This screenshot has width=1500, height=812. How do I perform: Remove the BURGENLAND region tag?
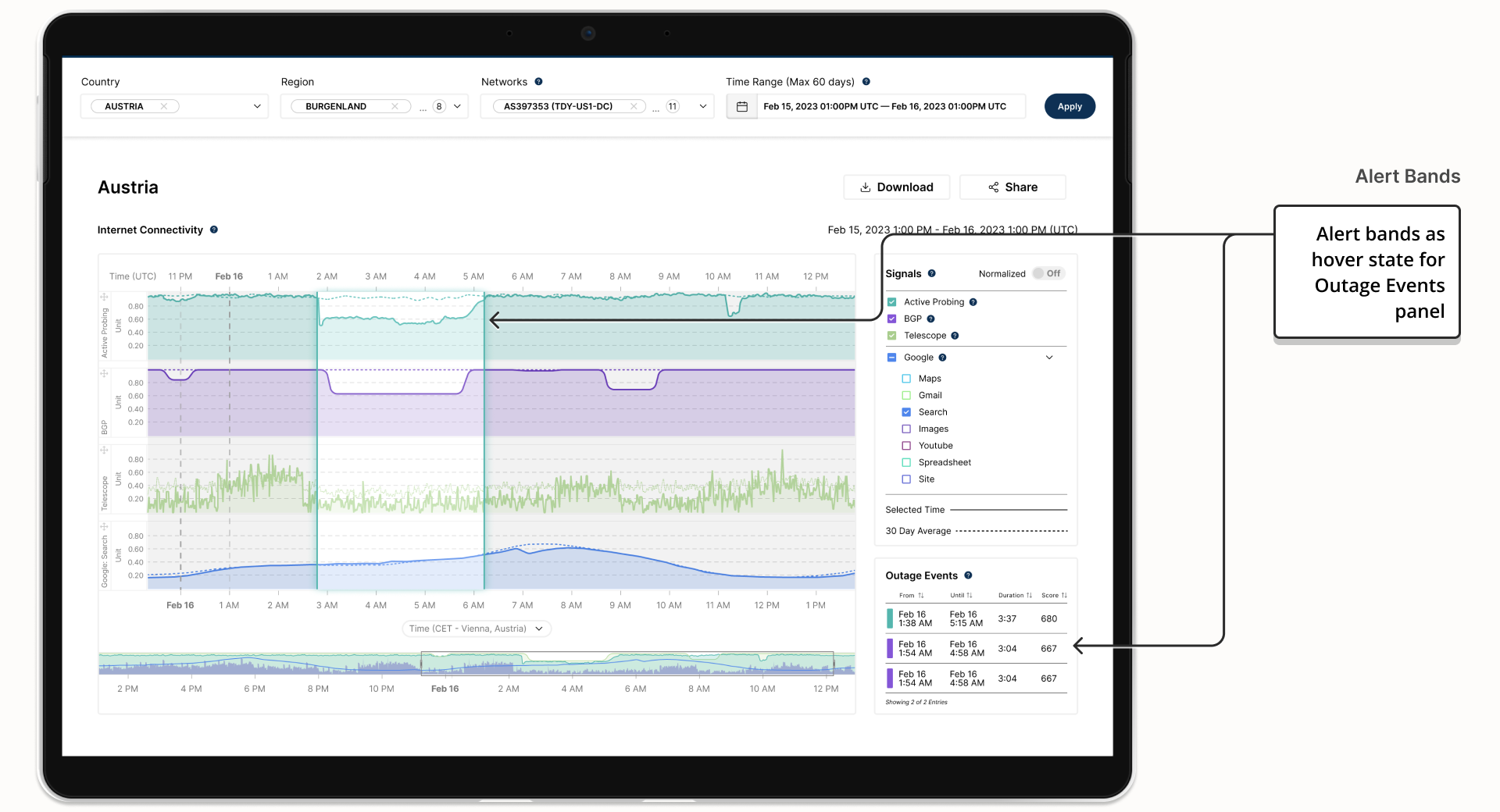point(395,106)
